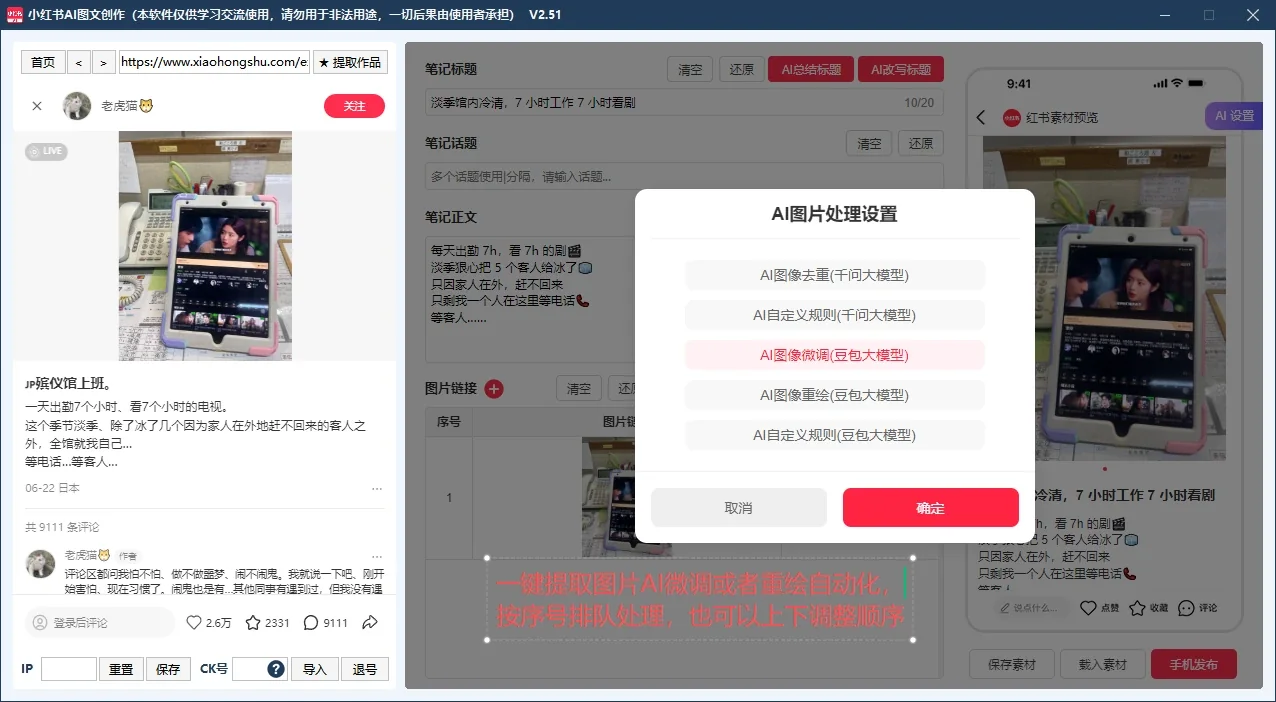1276x702 pixels.
Task: Click the 载入素材 button
Action: pos(1103,664)
